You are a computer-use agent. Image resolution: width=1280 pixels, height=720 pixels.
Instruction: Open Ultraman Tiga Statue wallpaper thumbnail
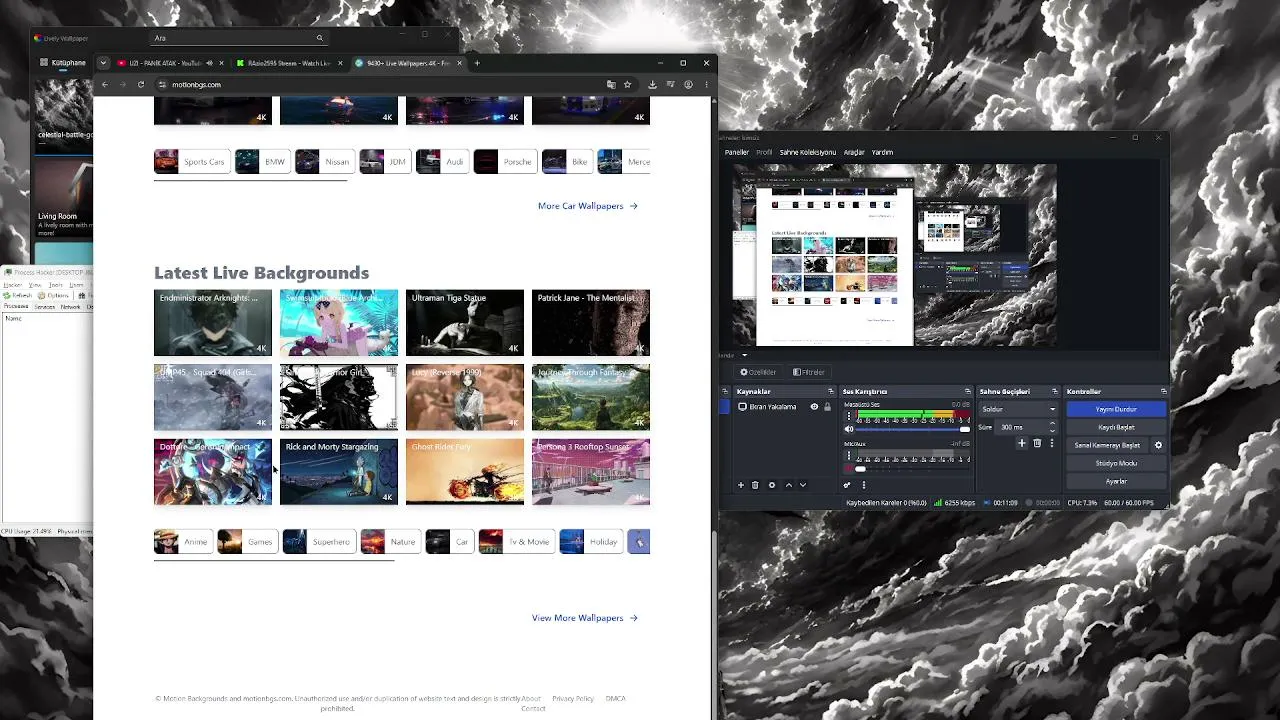coord(465,322)
